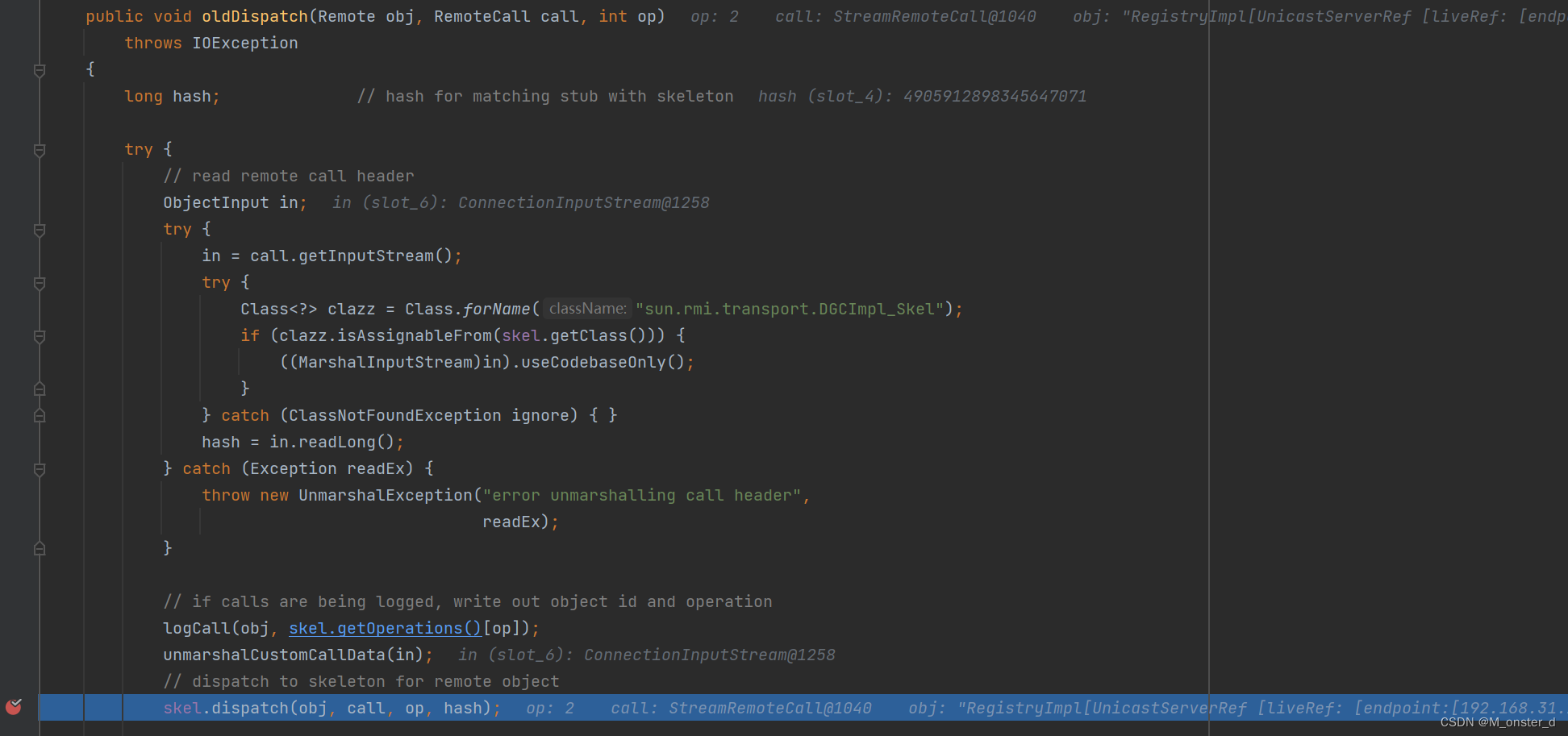Fold at closing brace after readEx
Screen dimensions: 1568x736
[40, 548]
